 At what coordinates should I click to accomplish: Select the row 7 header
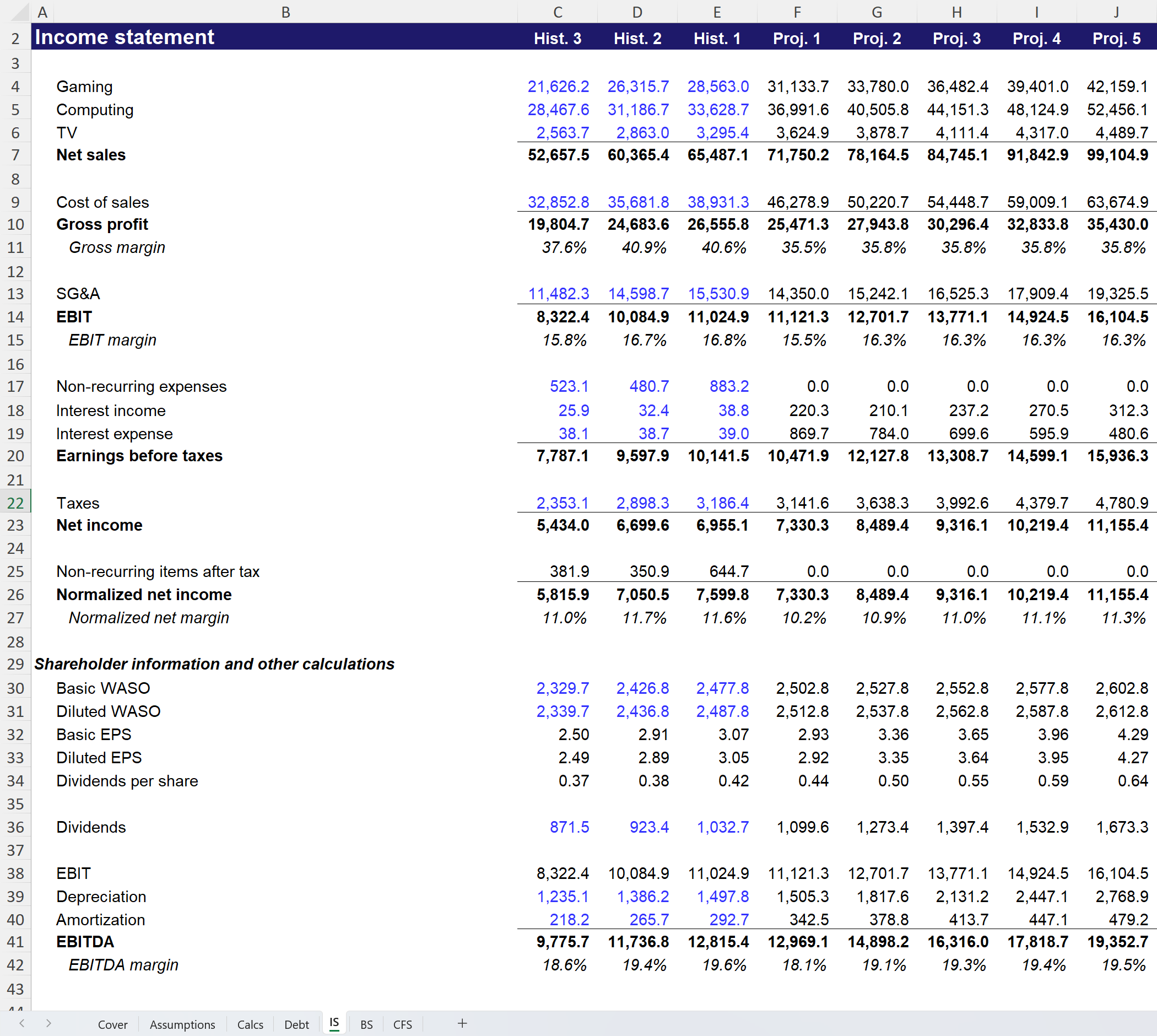pos(15,155)
